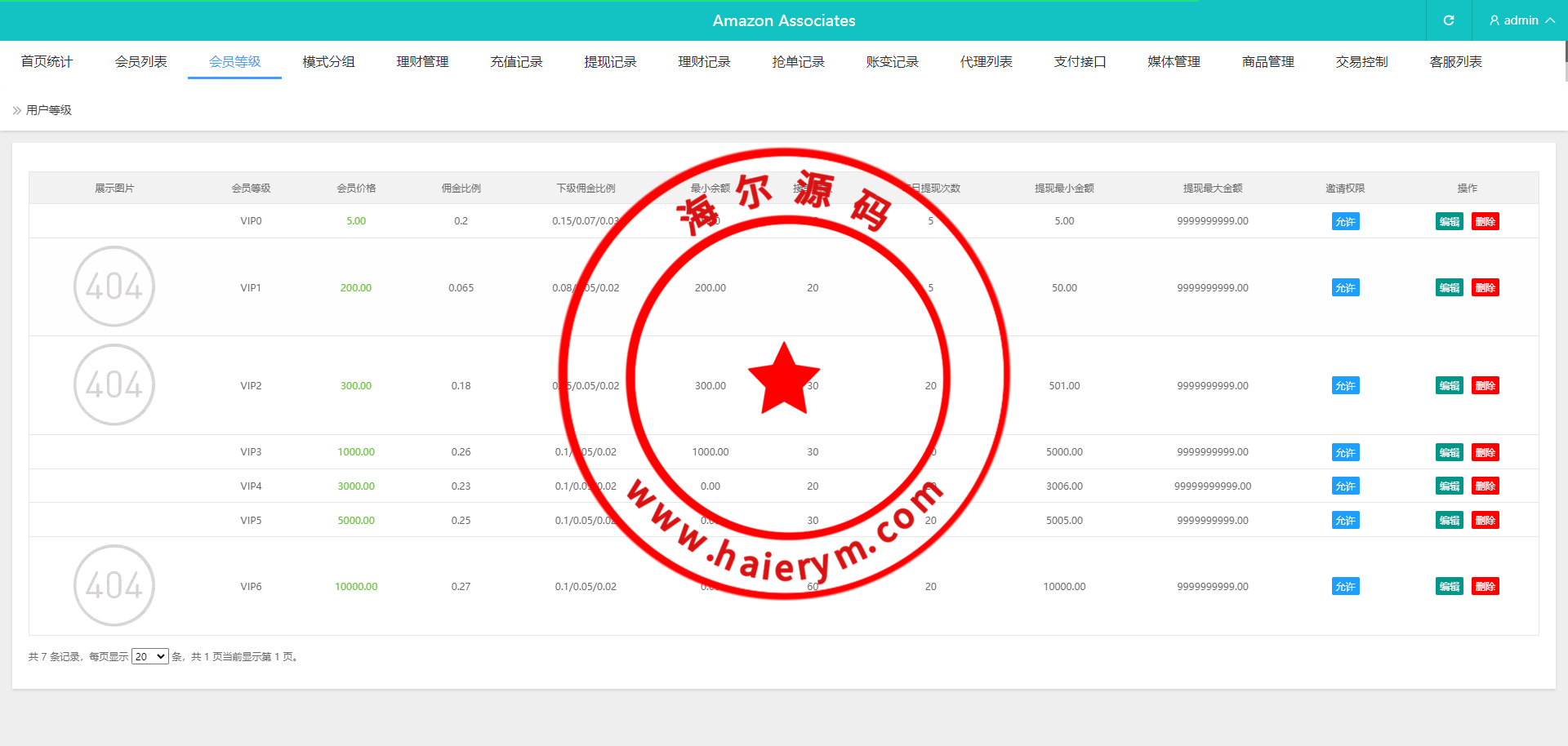
Task: Delete the VIP4 level row
Action: click(x=1486, y=486)
